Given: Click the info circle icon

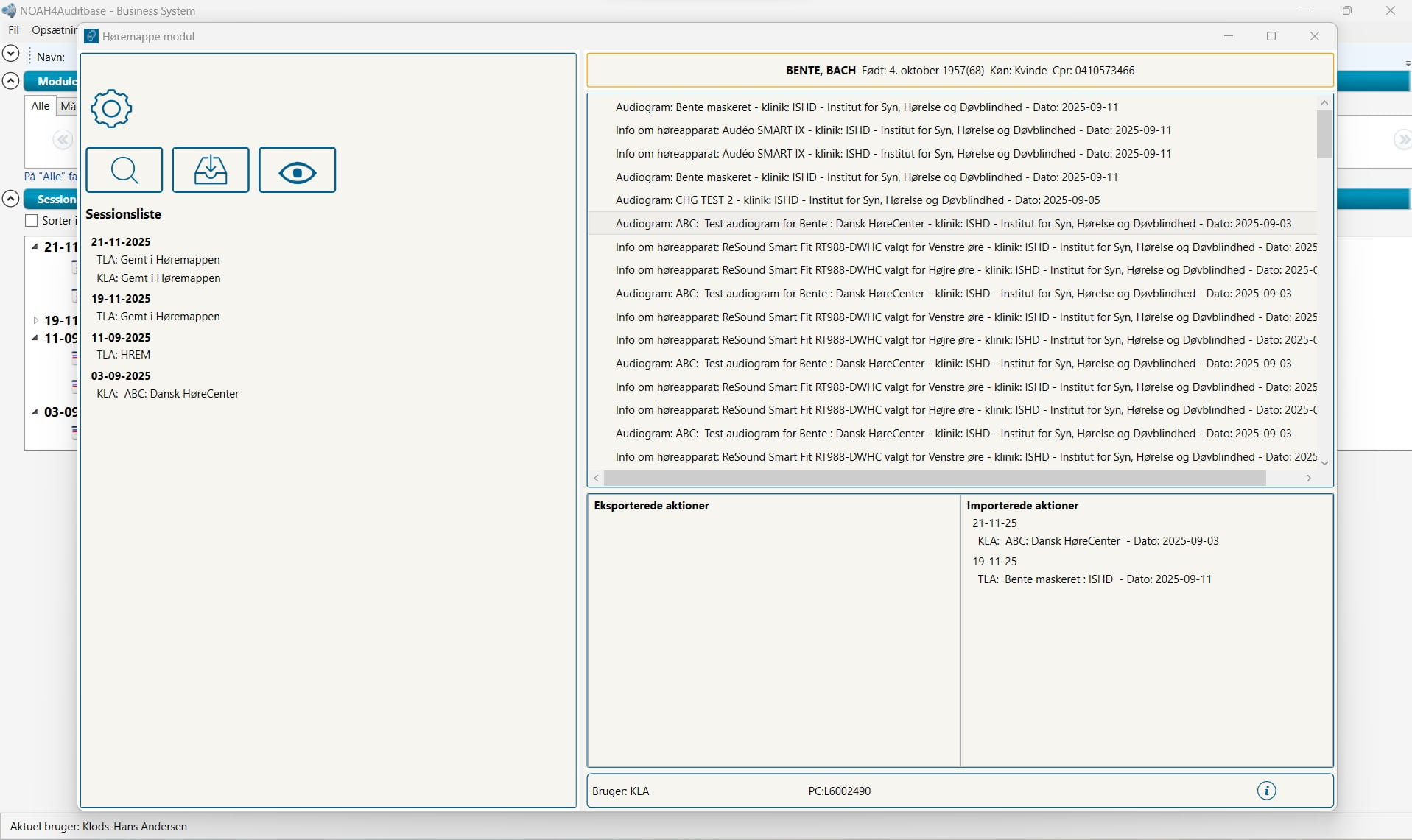Looking at the screenshot, I should point(1266,791).
